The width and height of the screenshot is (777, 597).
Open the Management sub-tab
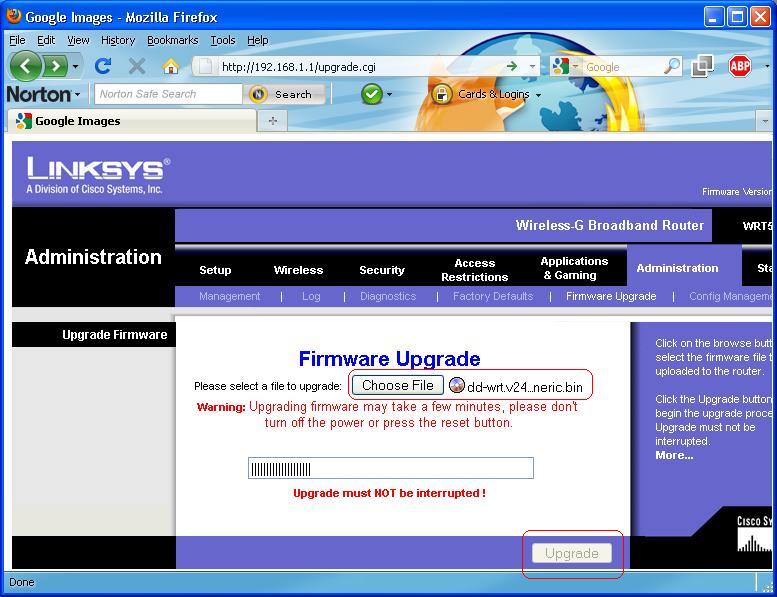[x=229, y=296]
